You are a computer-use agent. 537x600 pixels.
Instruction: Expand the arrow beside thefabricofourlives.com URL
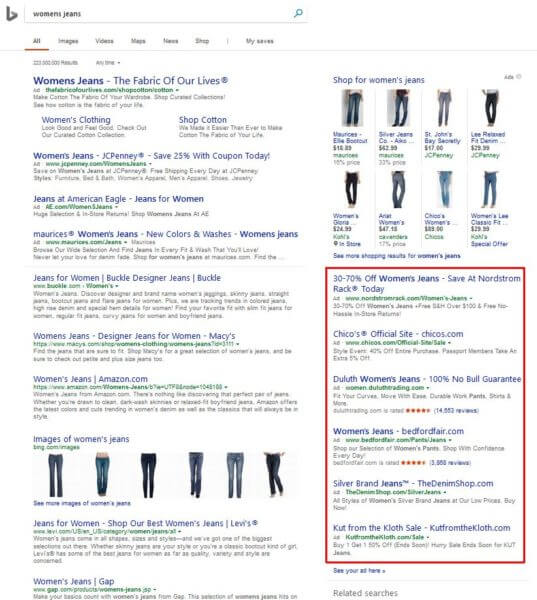click(x=177, y=90)
